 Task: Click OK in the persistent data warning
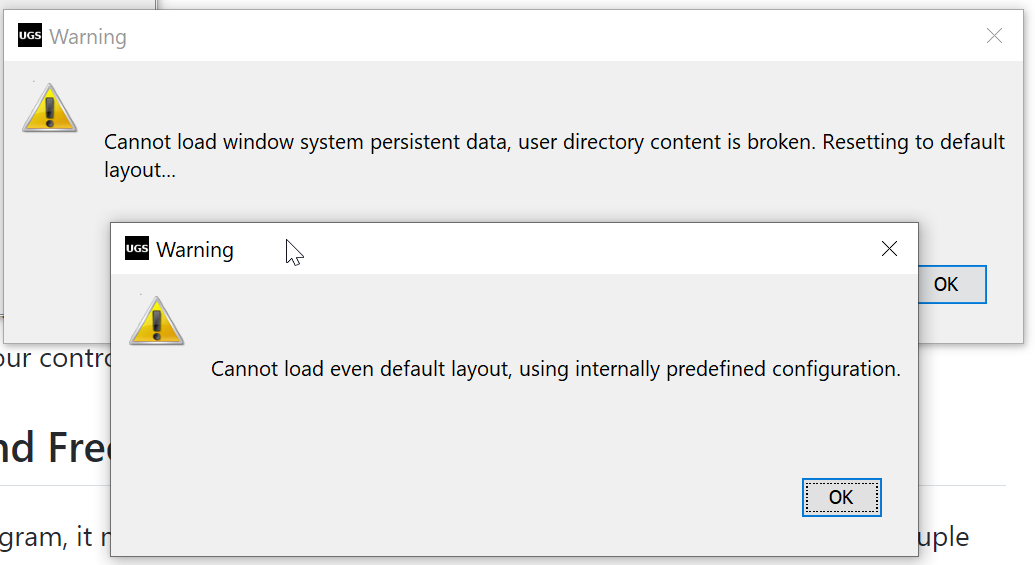click(x=946, y=285)
